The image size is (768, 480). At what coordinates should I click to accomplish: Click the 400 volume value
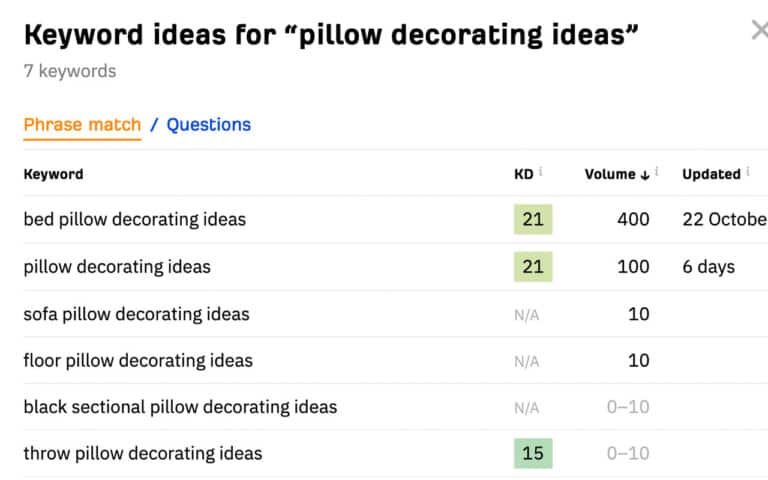(633, 220)
